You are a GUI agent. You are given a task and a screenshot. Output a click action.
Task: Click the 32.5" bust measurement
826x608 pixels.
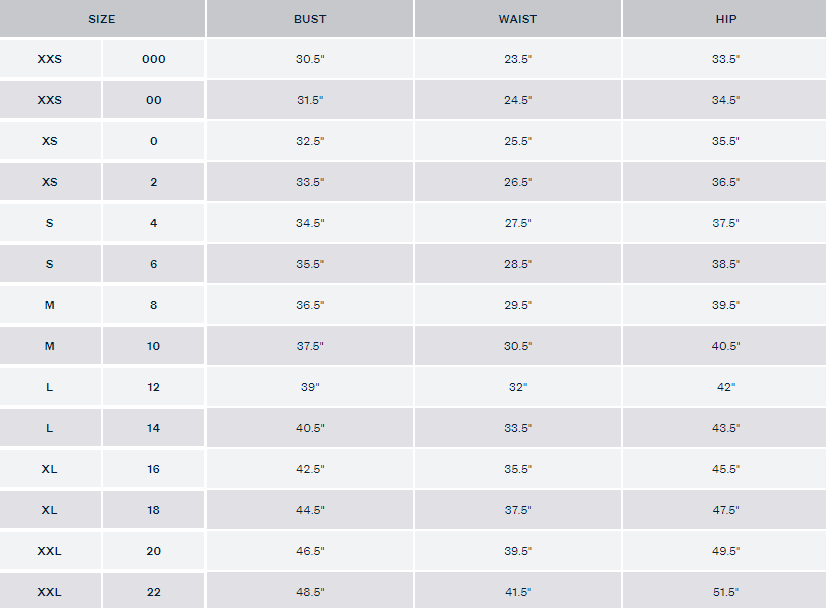[x=310, y=141]
